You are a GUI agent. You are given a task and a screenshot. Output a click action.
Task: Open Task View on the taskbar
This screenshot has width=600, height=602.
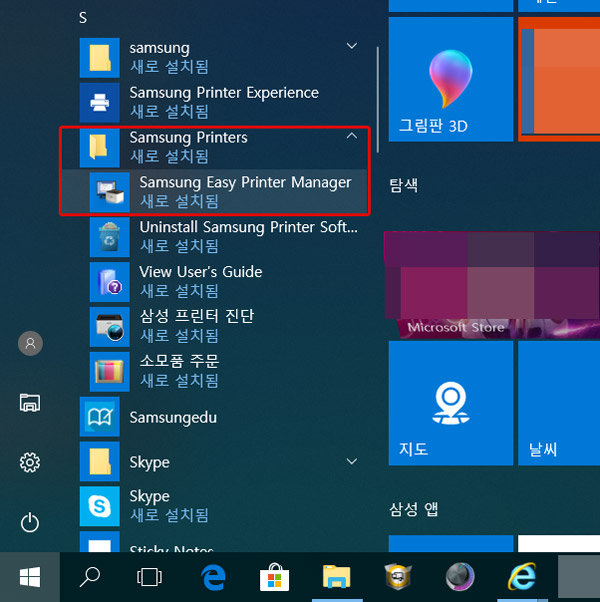(149, 577)
